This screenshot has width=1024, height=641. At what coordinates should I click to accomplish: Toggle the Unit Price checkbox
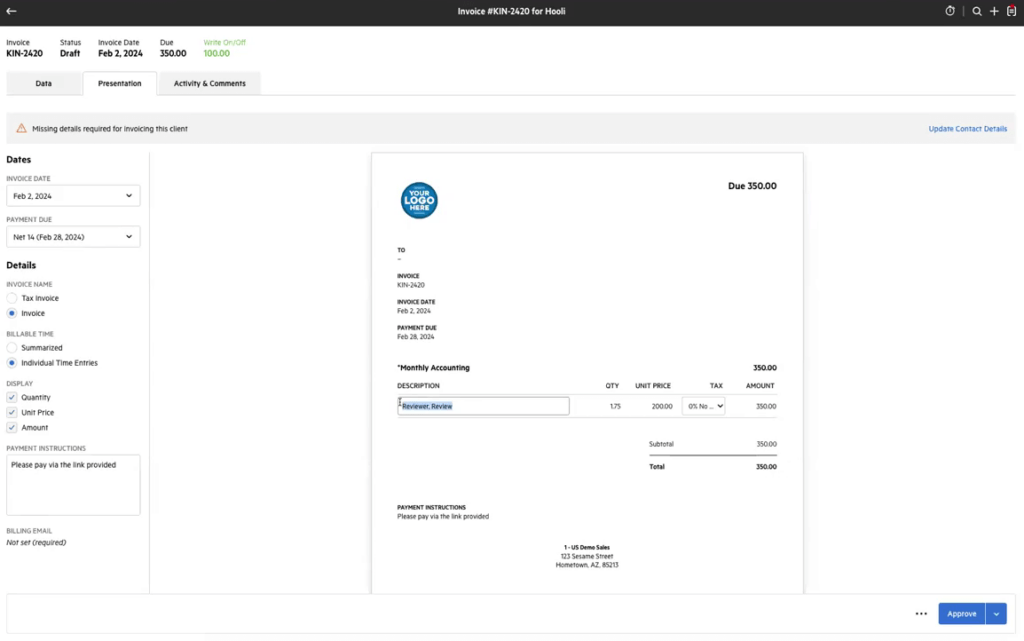(12, 412)
